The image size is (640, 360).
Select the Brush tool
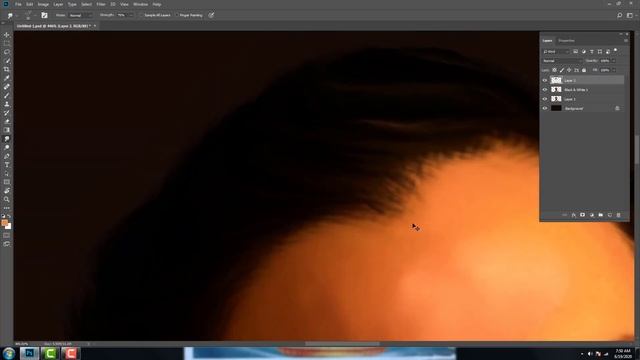point(7,96)
